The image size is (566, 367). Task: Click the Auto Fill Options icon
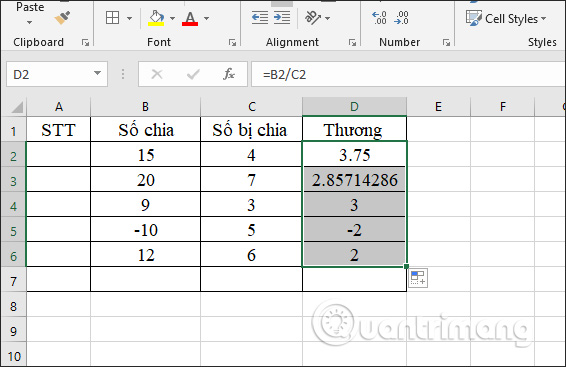[418, 278]
